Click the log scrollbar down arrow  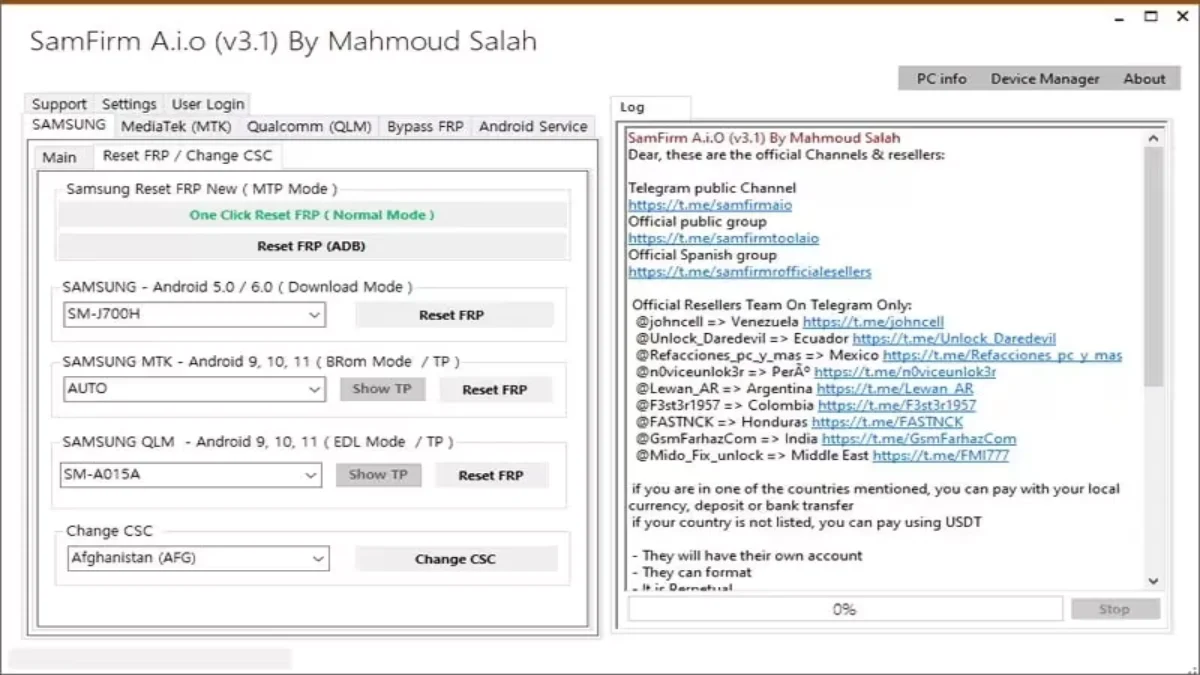tap(1153, 581)
